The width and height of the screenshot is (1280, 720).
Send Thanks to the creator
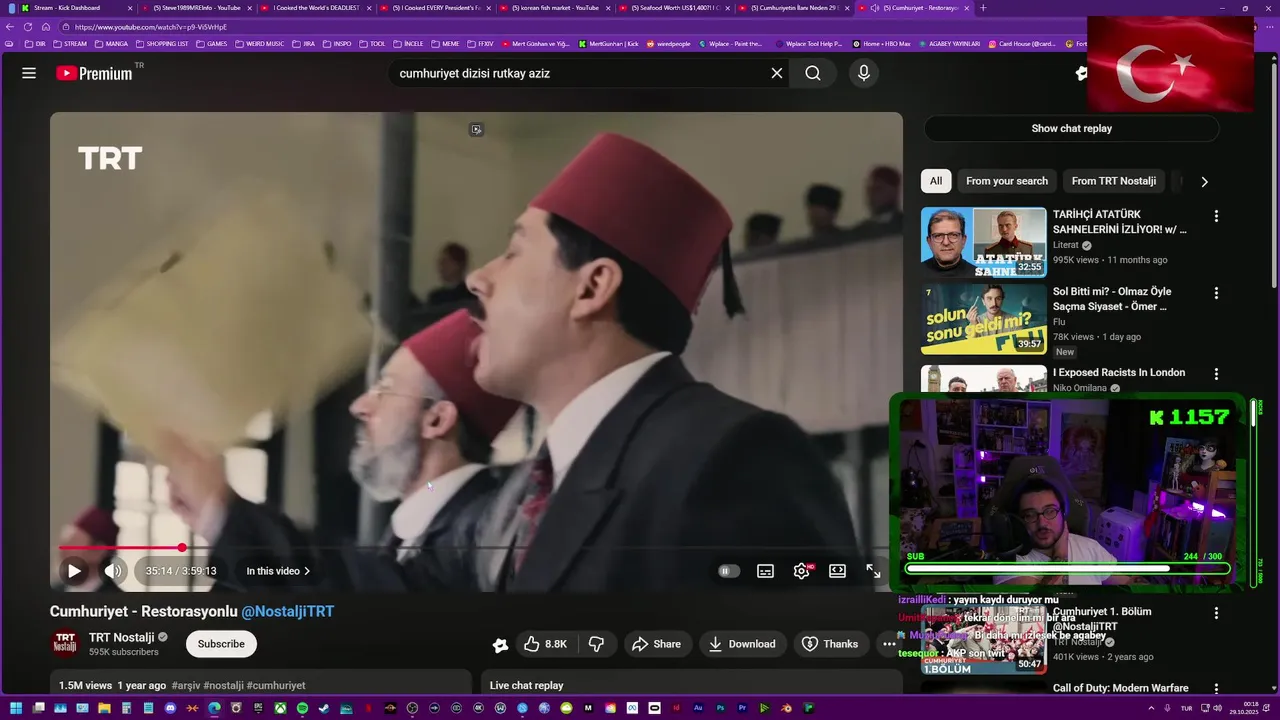pyautogui.click(x=830, y=644)
